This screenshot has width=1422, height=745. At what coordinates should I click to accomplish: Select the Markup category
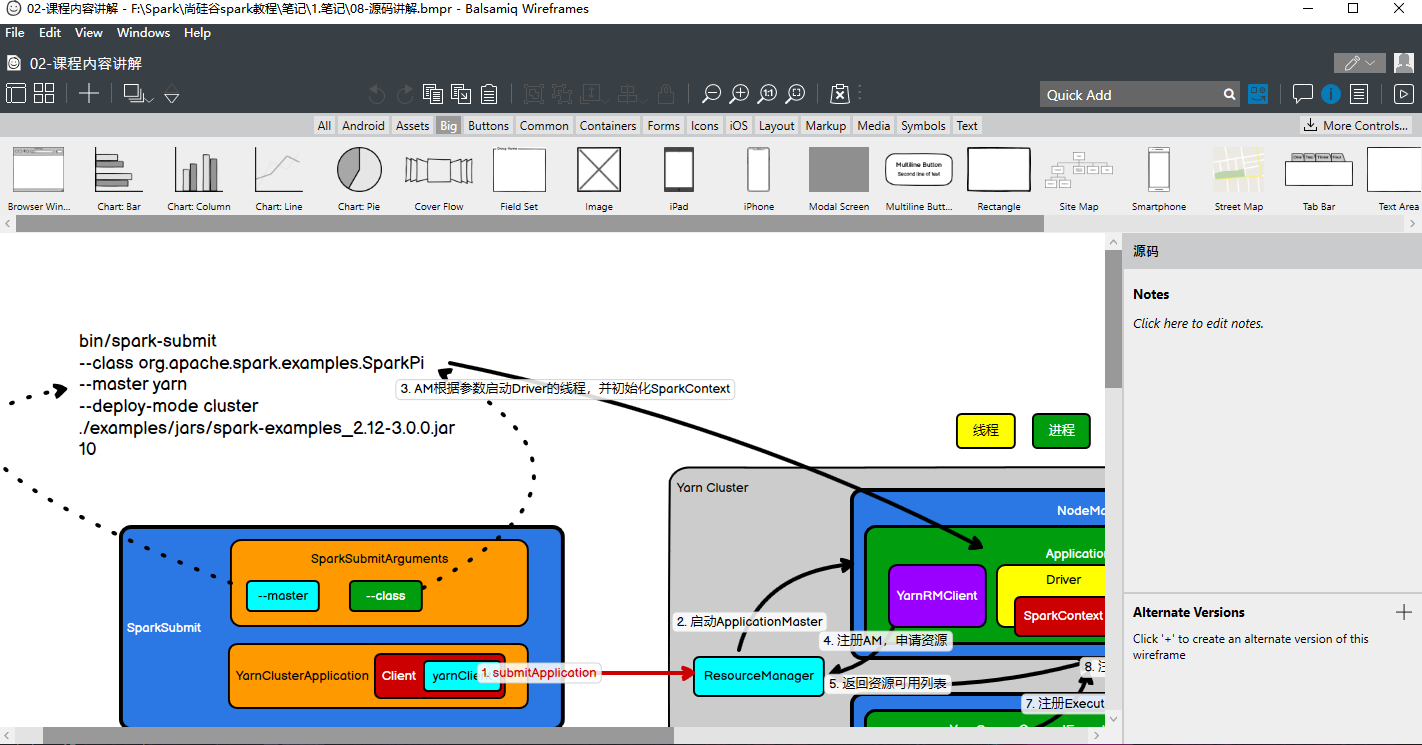825,126
